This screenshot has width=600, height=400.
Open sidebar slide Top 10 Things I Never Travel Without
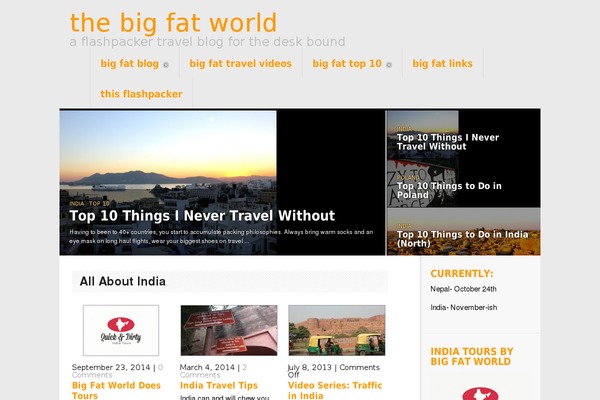448,142
